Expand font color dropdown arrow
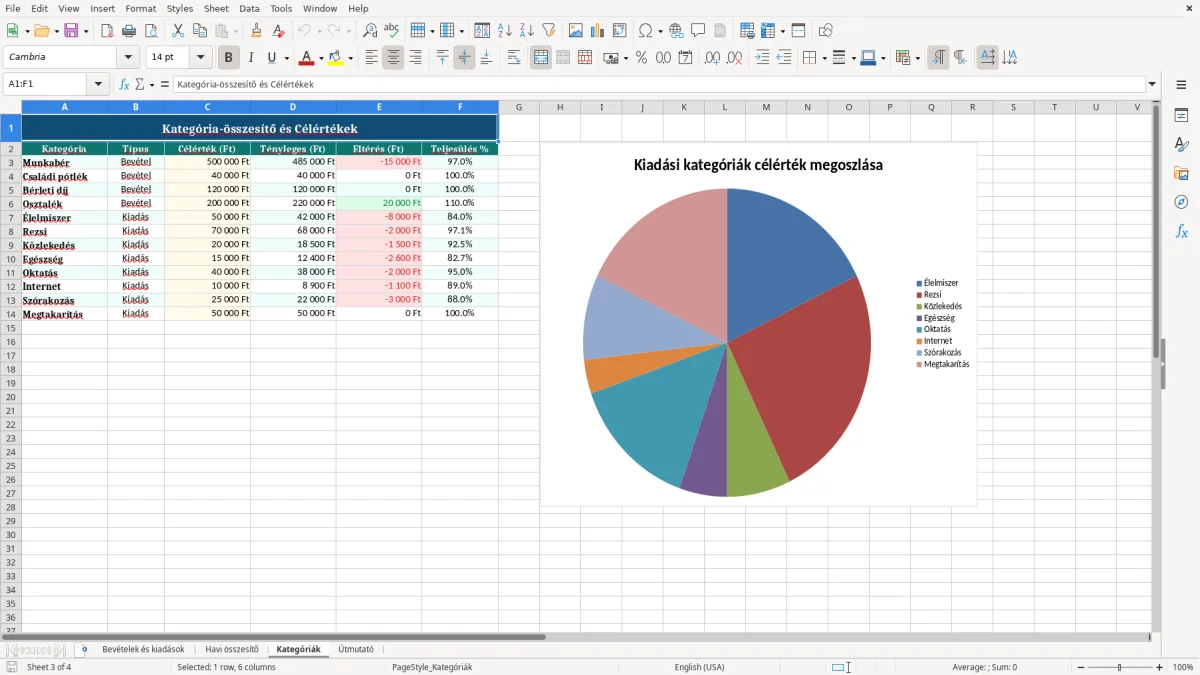 coord(321,58)
